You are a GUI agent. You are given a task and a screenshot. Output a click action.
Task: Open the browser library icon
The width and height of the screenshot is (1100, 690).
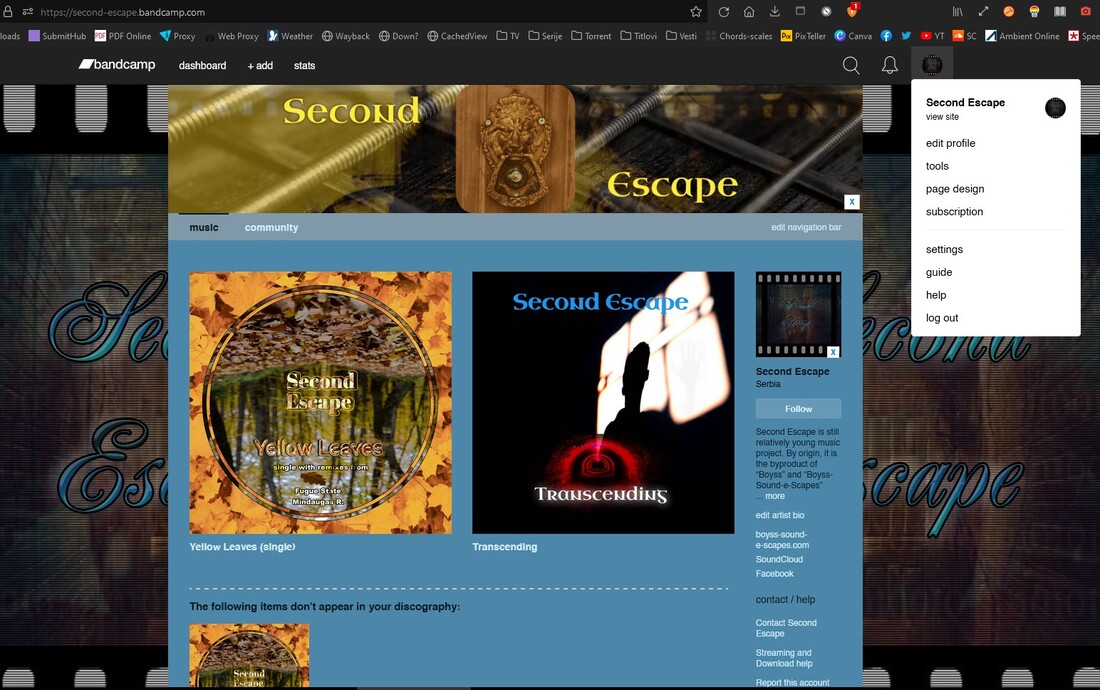point(957,12)
